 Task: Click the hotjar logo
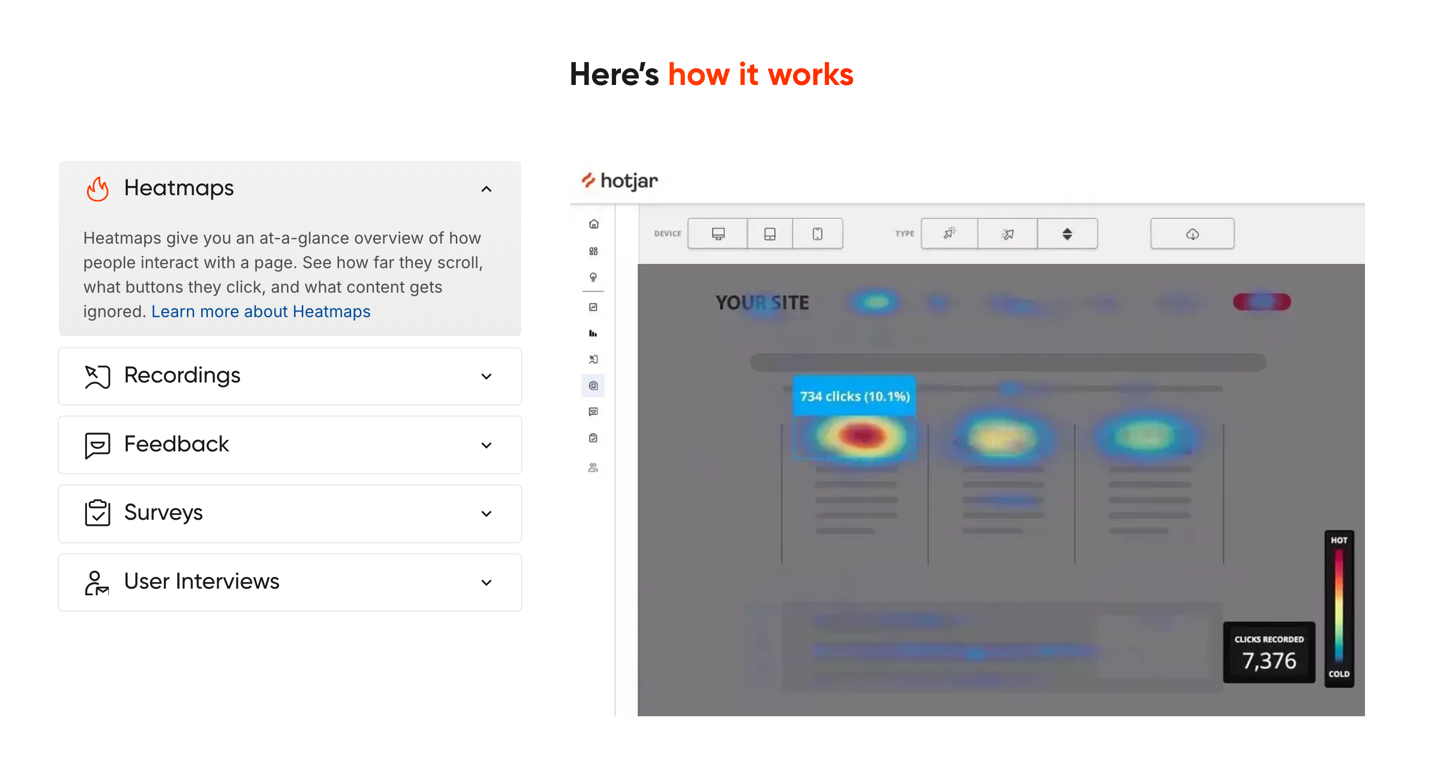coord(620,181)
